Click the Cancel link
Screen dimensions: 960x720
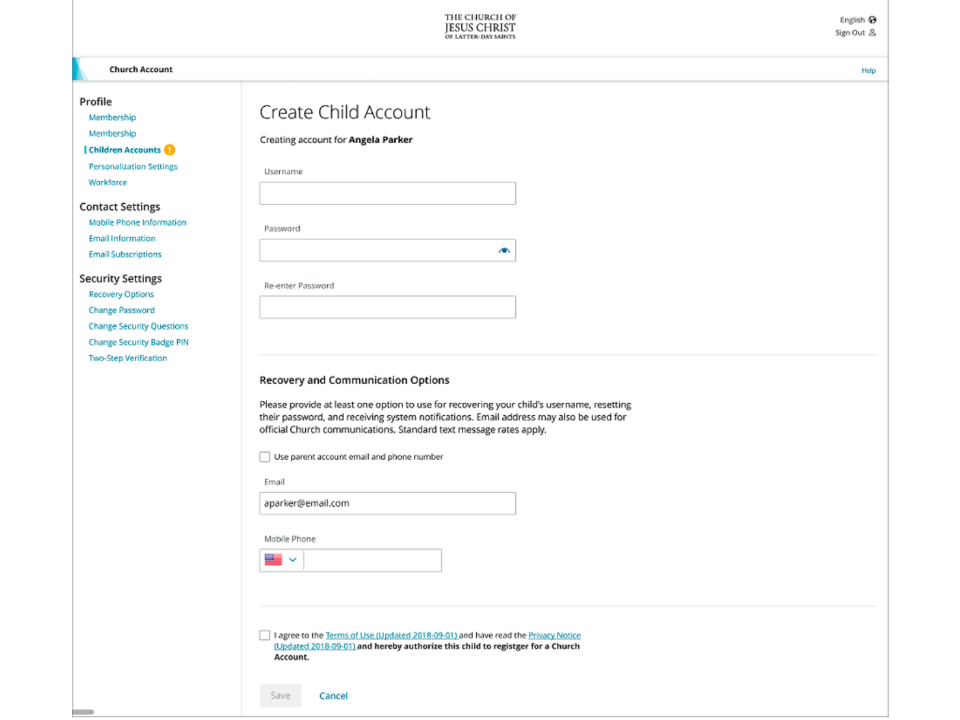tap(333, 696)
